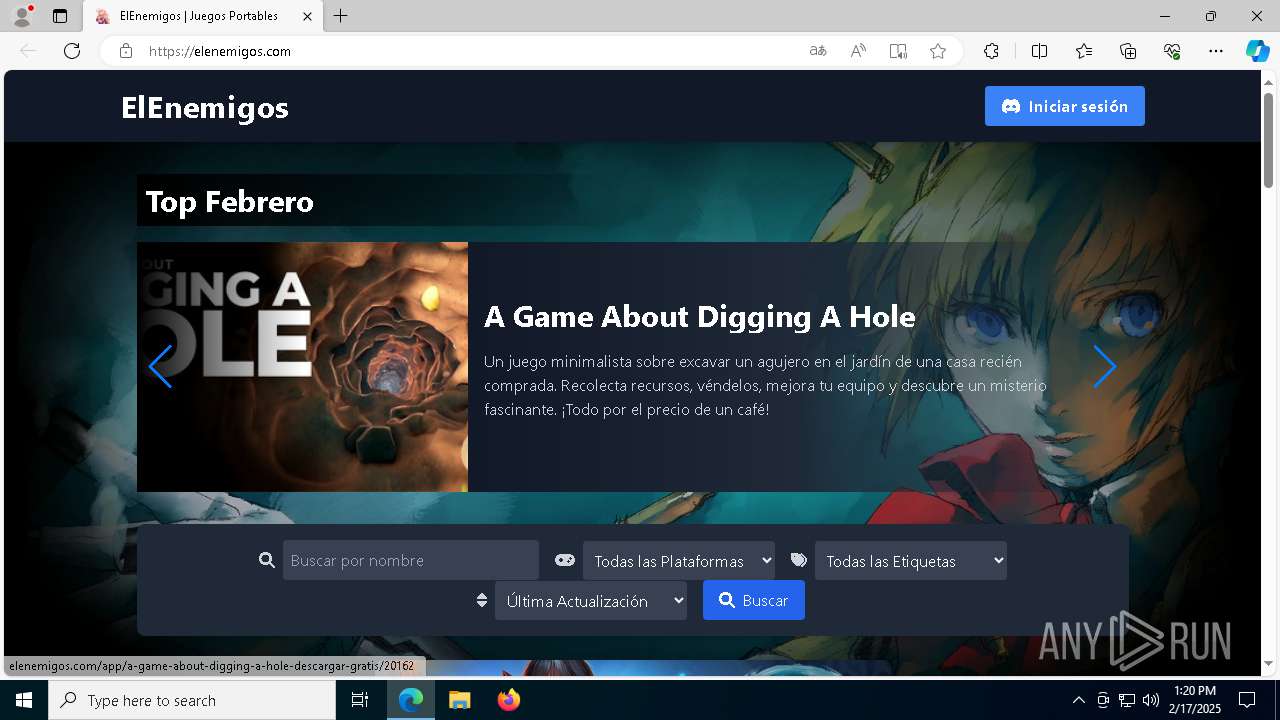The height and width of the screenshot is (720, 1280).
Task: Open notification center icon
Action: 1247,700
